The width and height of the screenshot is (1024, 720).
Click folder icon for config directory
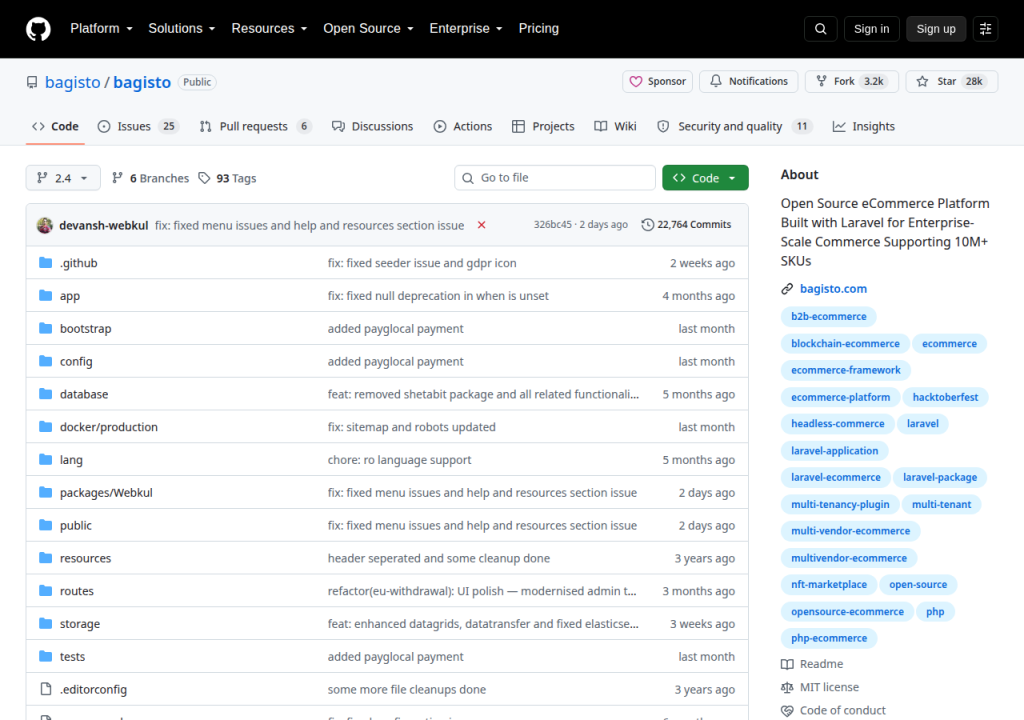pyautogui.click(x=45, y=361)
